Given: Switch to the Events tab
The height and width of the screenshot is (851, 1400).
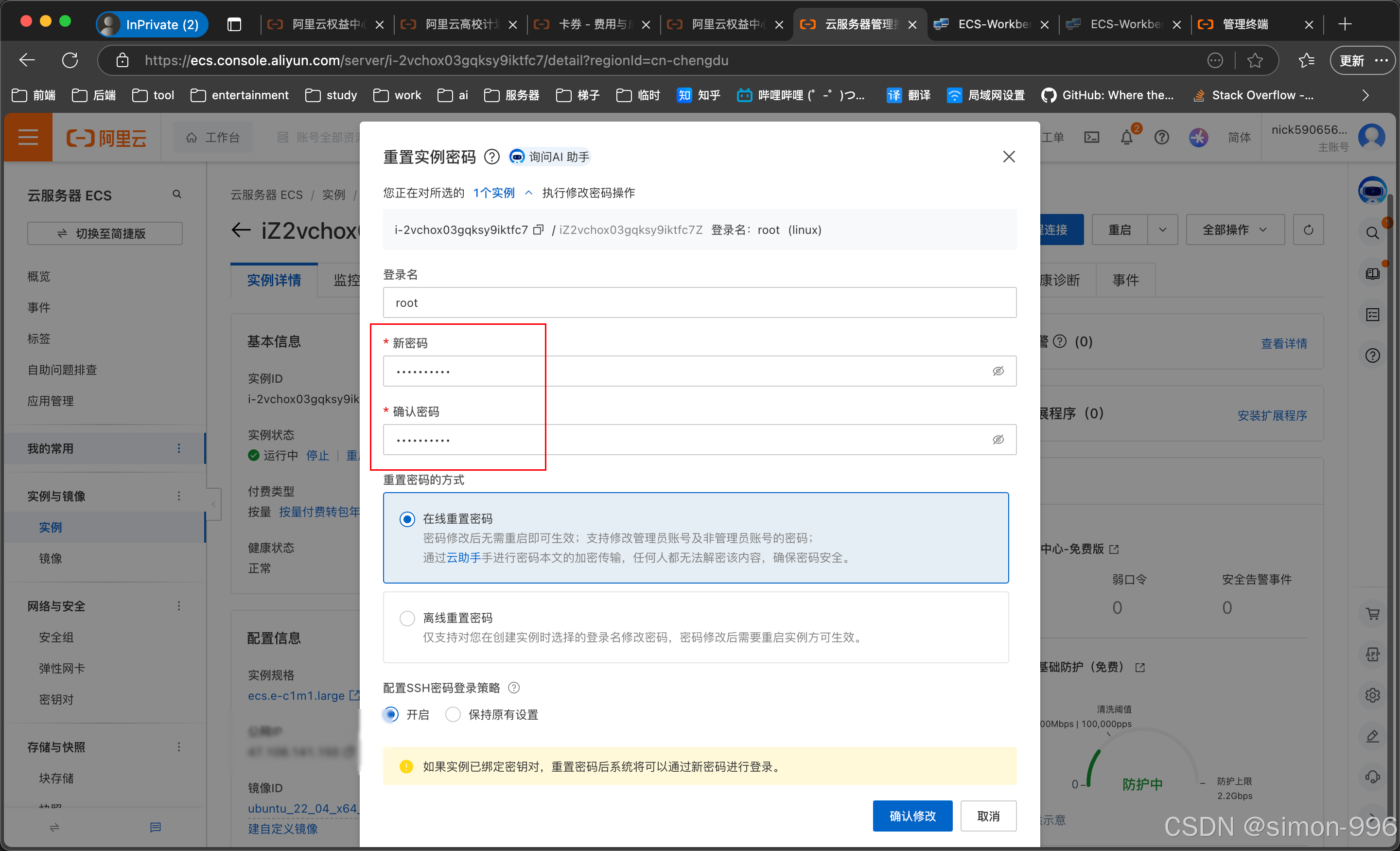Looking at the screenshot, I should (1125, 280).
